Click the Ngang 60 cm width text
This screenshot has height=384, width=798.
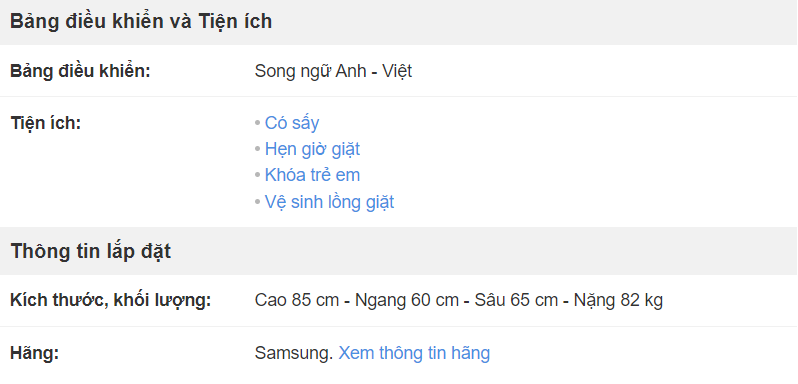click(x=407, y=301)
